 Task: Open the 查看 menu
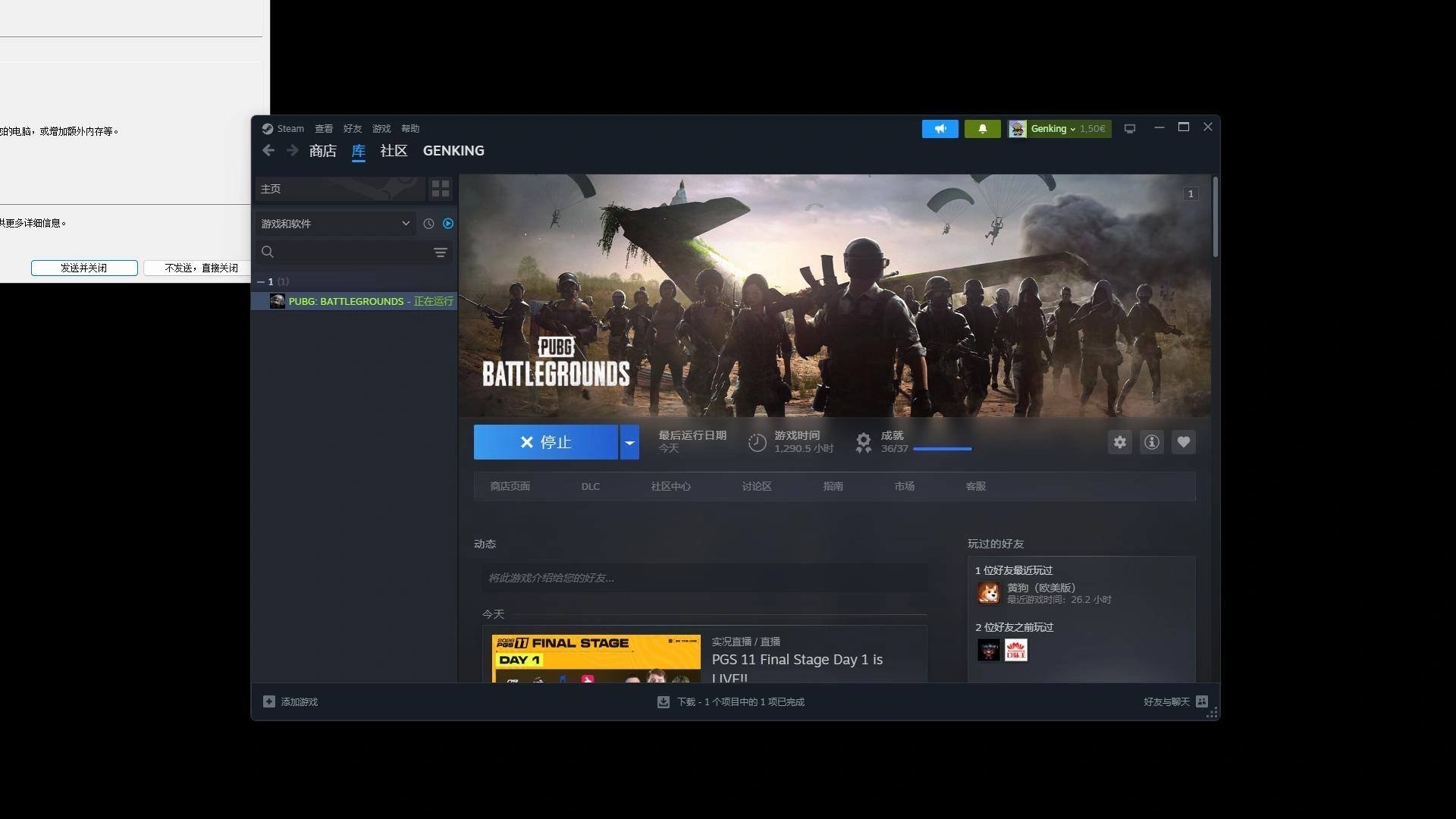pos(324,129)
